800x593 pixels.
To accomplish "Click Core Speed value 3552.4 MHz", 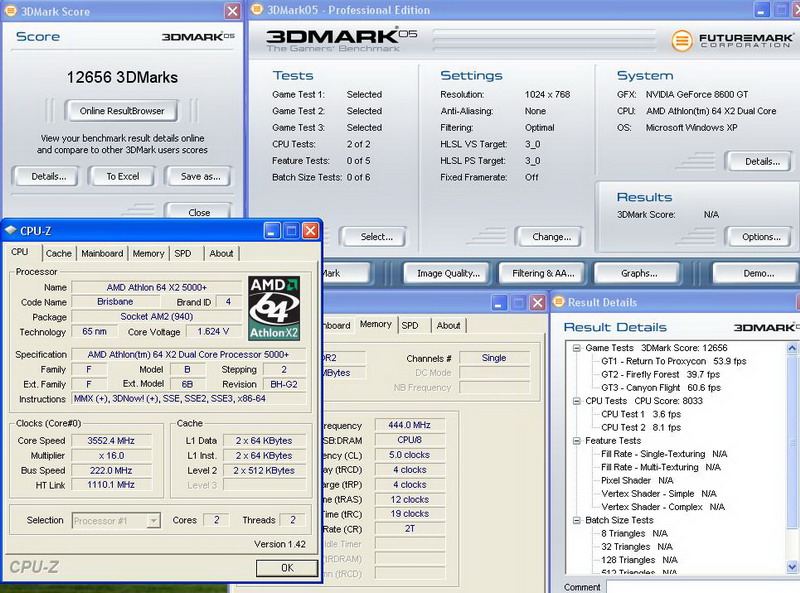I will pyautogui.click(x=111, y=441).
